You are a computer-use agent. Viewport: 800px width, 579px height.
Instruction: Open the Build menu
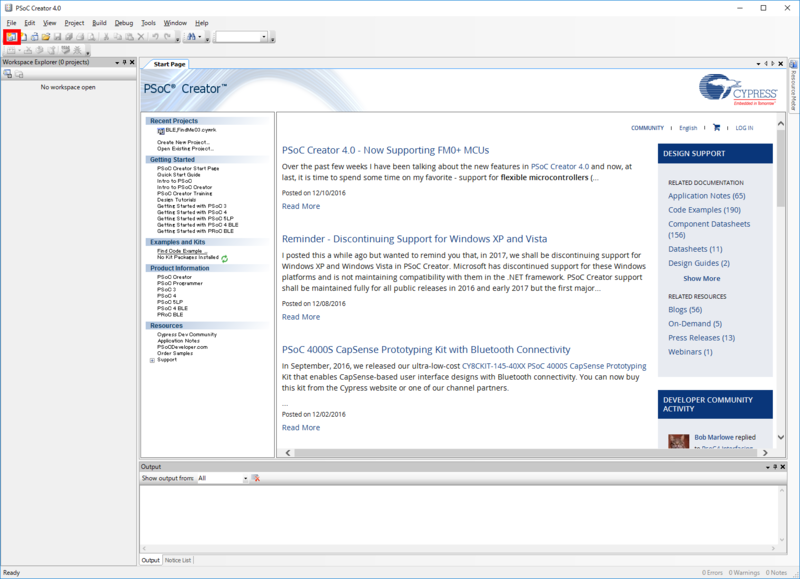point(99,23)
